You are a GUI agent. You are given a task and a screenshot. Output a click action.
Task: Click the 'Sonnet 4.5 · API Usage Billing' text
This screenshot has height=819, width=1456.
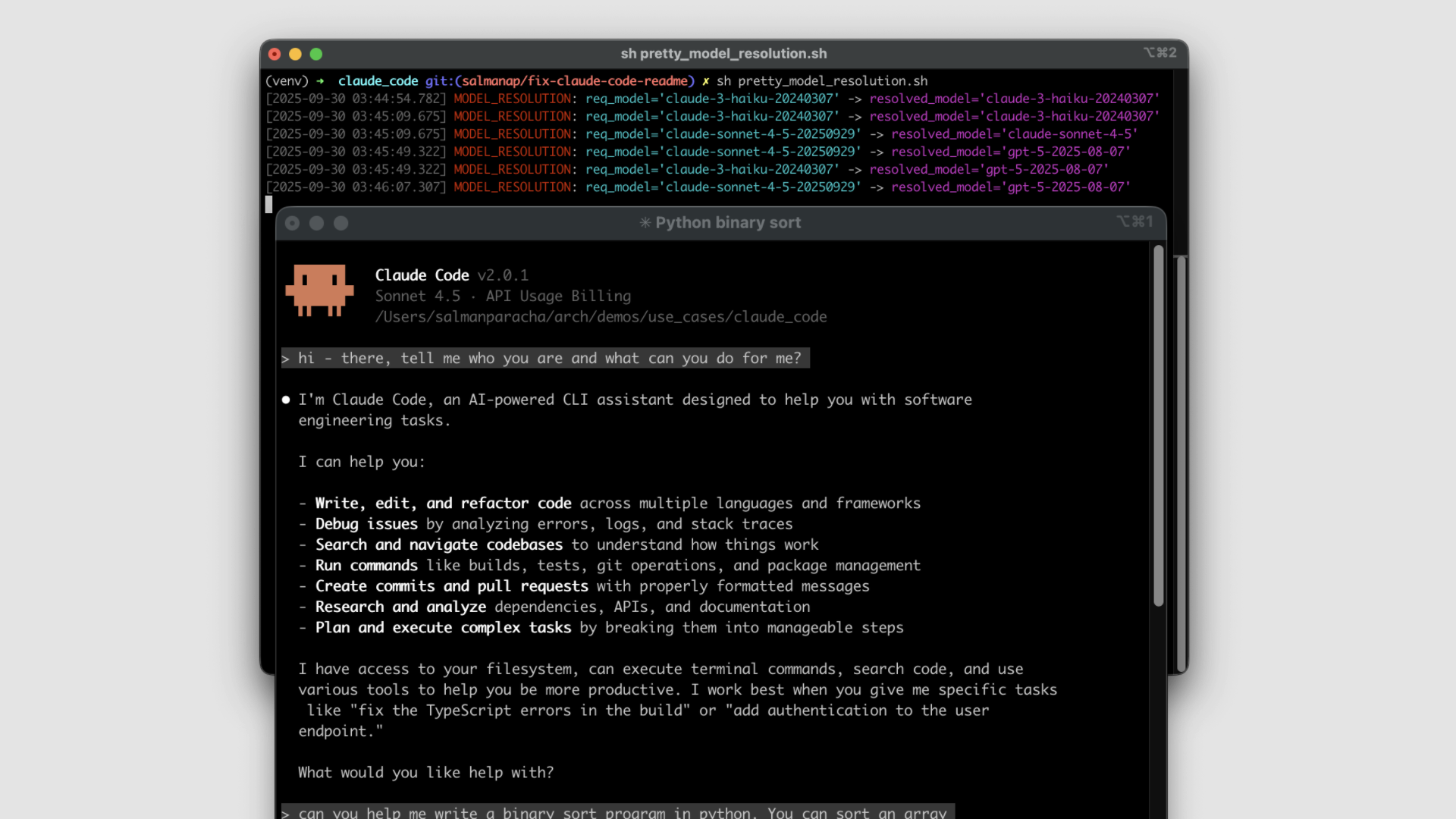[x=503, y=297]
